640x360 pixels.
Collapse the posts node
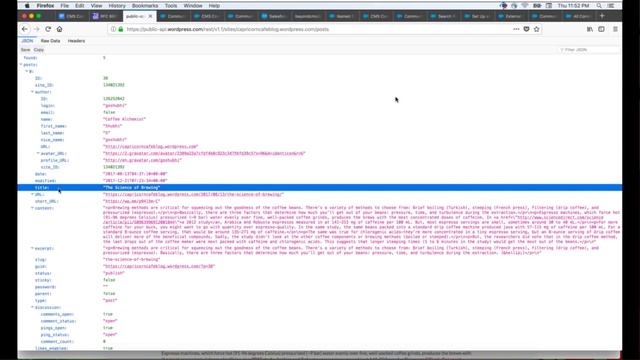[x=21, y=64]
